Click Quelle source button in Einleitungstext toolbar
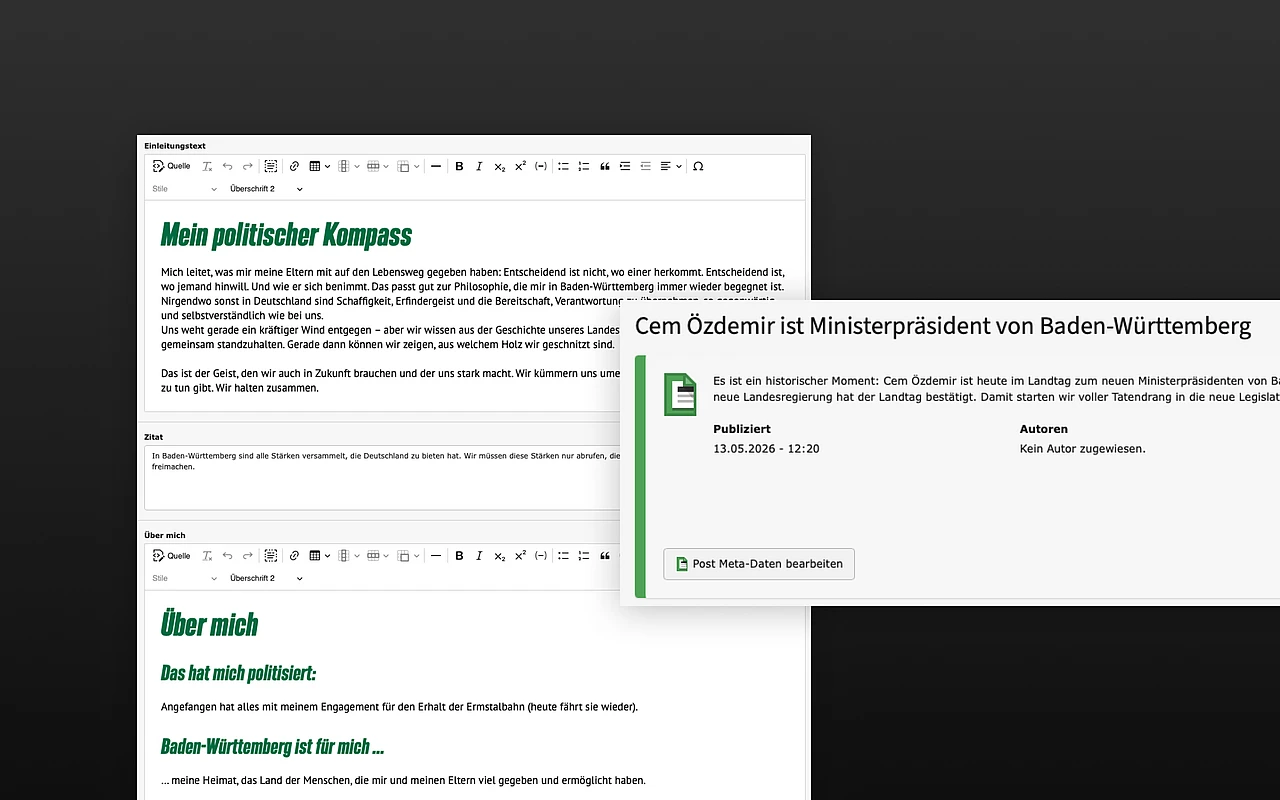Screen dimensions: 1280x800 pyautogui.click(x=171, y=166)
